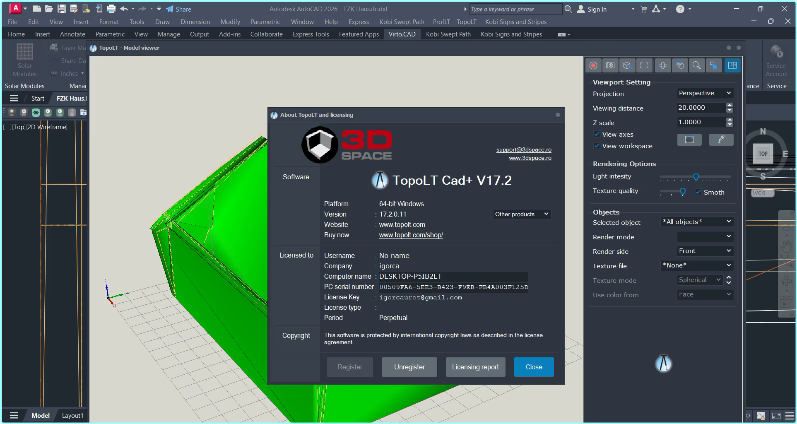Image resolution: width=797 pixels, height=424 pixels.
Task: Click the blue Close button in About dialog
Action: 534,367
